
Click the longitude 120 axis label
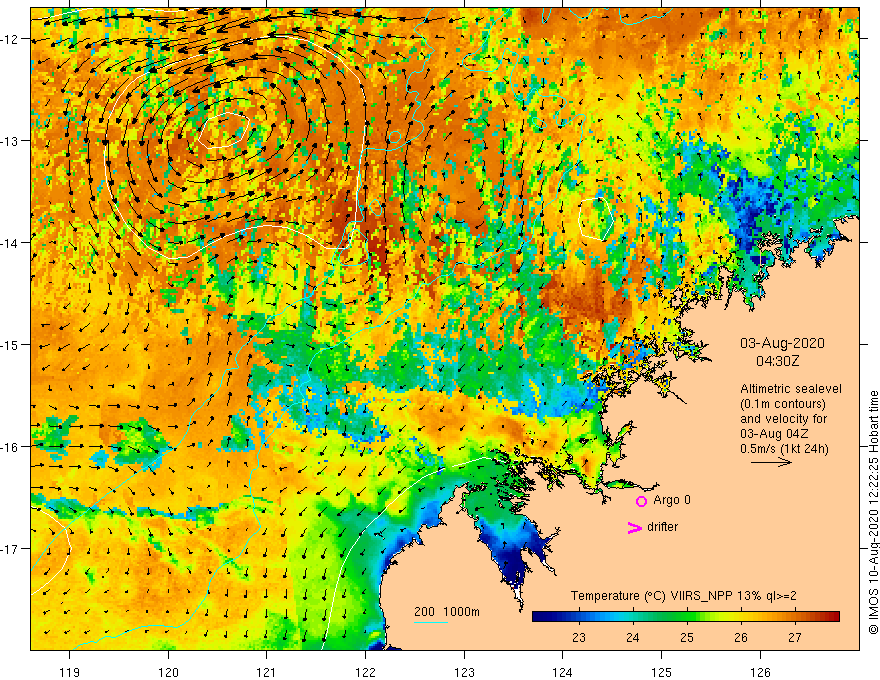click(x=168, y=672)
